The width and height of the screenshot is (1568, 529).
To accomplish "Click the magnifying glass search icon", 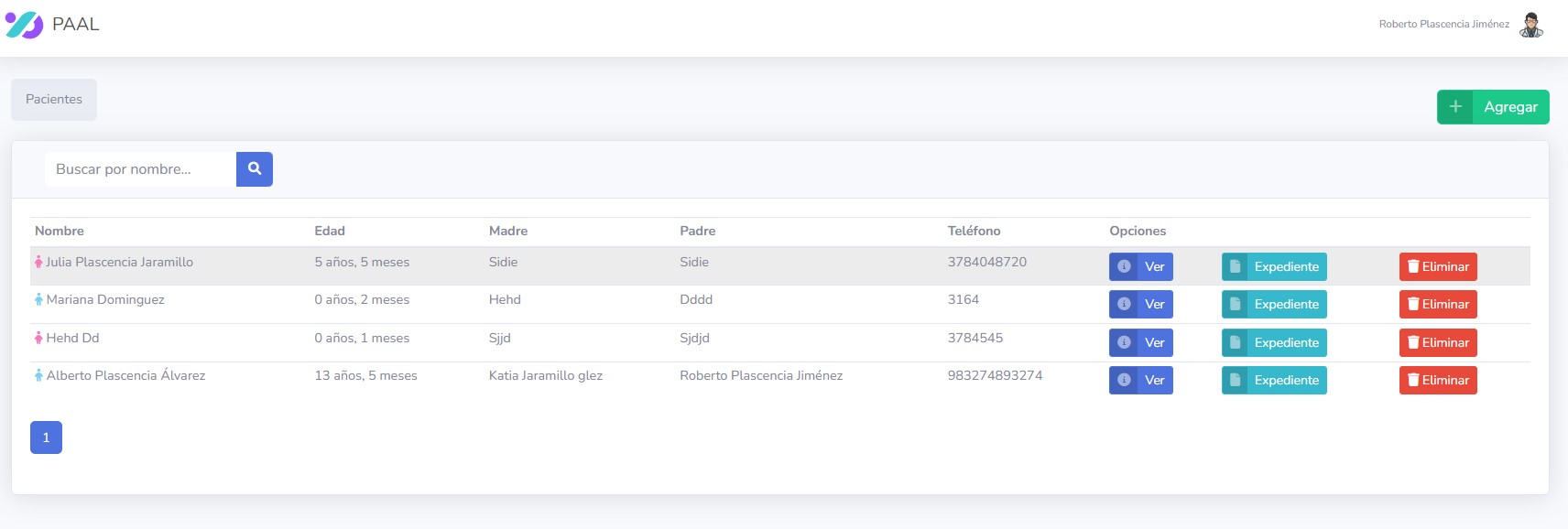I will [255, 169].
